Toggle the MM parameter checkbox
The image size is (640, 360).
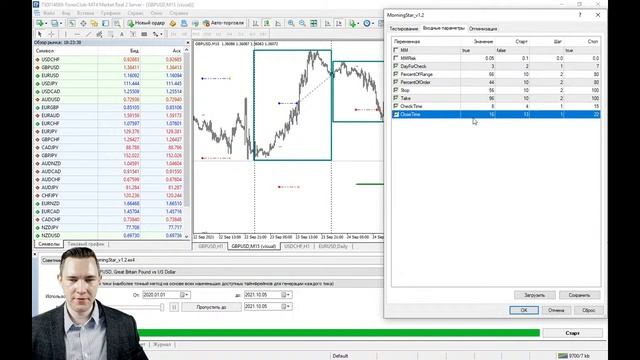396,50
